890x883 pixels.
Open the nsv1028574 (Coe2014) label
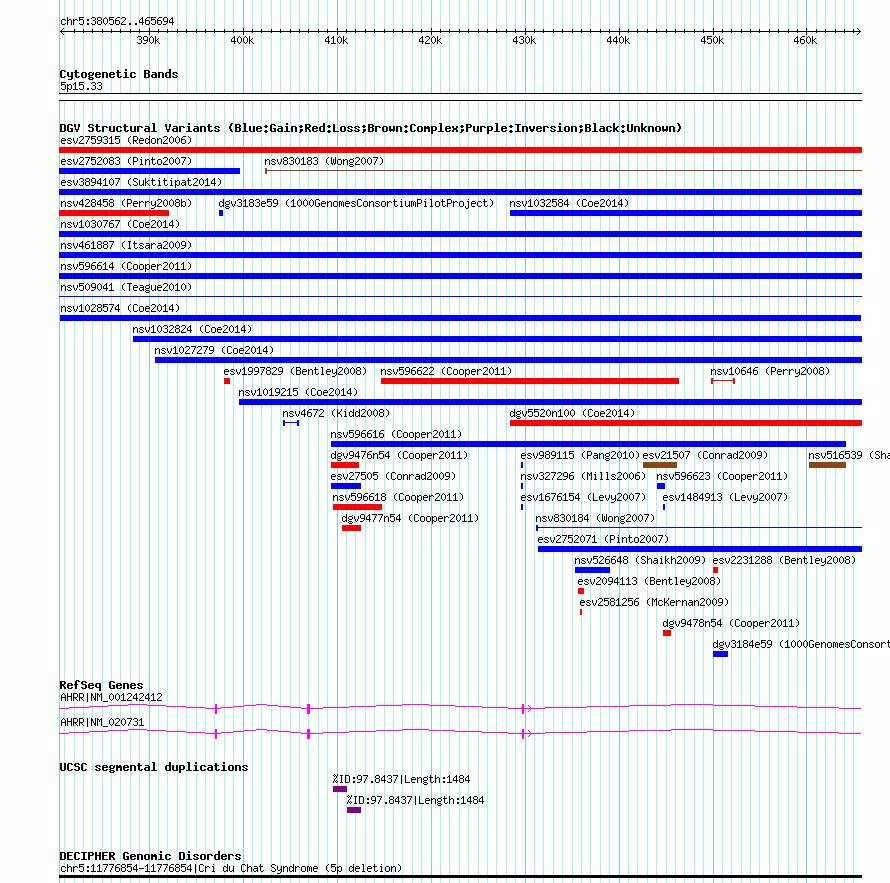(120, 308)
